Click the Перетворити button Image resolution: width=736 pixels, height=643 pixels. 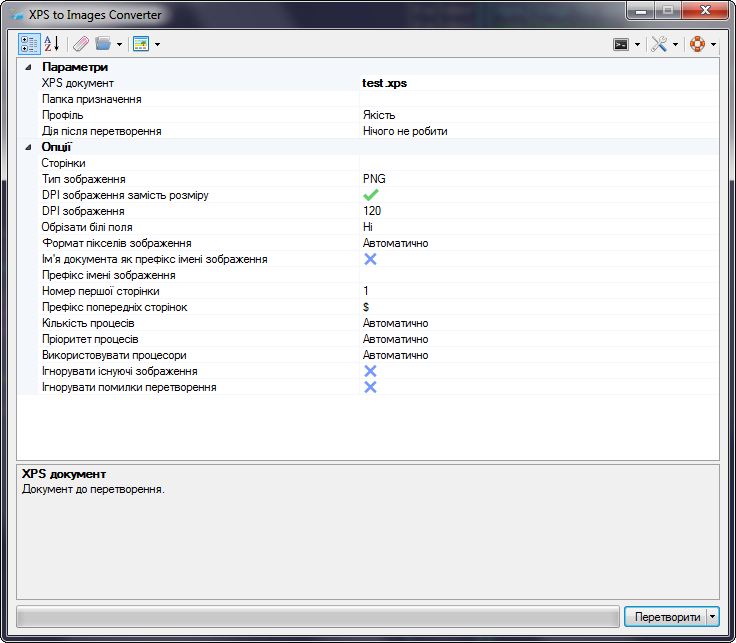point(666,617)
